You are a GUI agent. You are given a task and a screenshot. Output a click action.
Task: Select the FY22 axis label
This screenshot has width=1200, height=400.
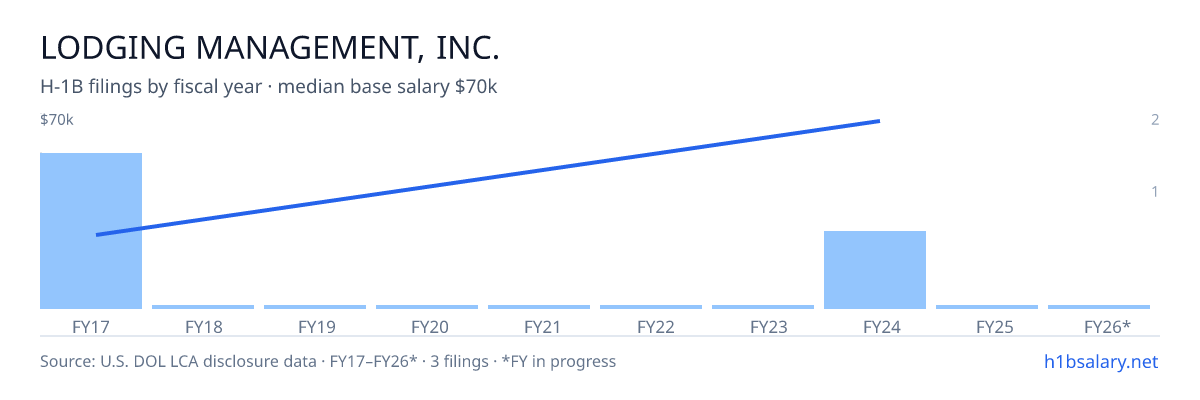point(651,327)
